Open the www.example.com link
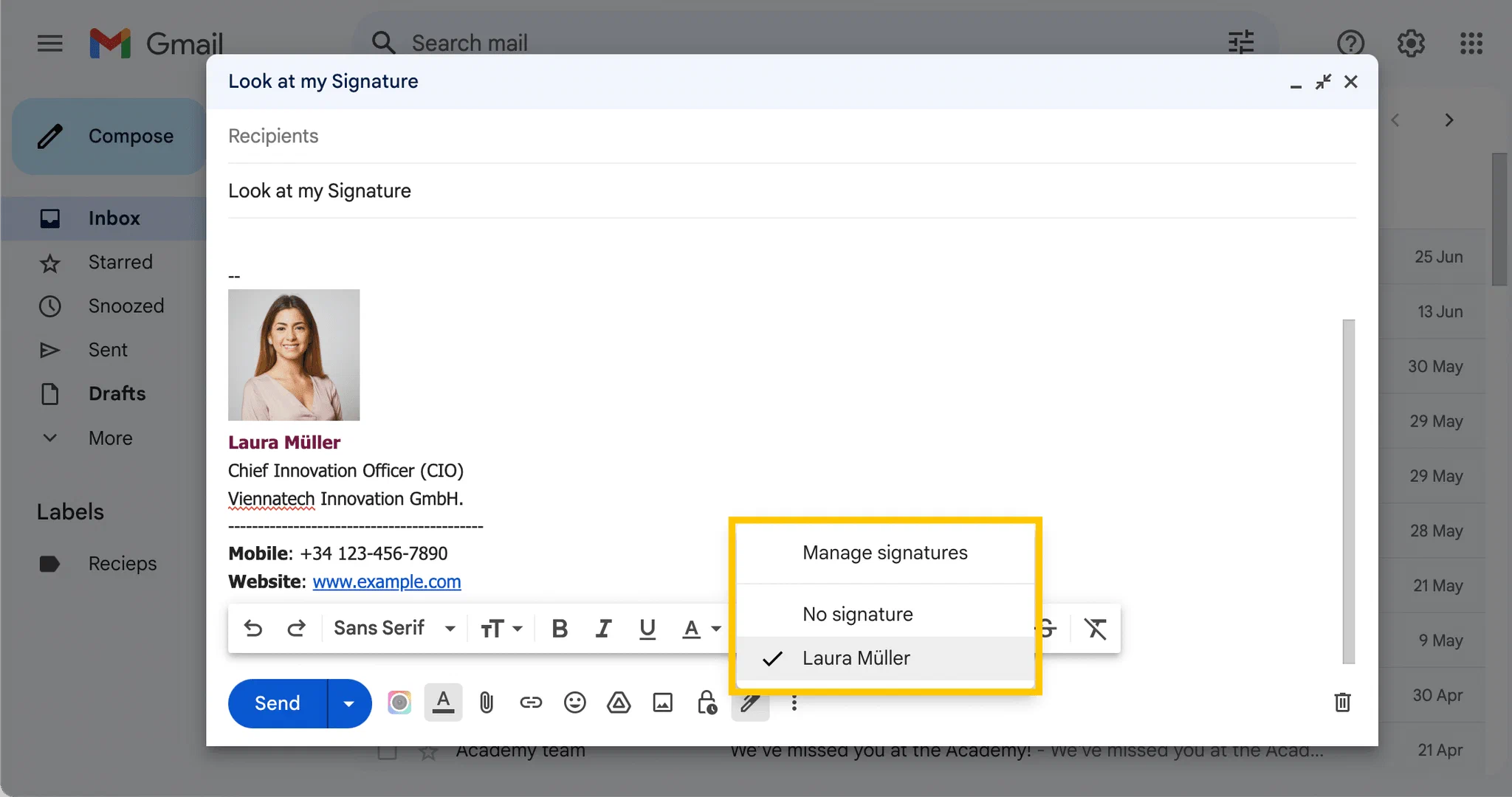This screenshot has width=1512, height=797. [387, 582]
